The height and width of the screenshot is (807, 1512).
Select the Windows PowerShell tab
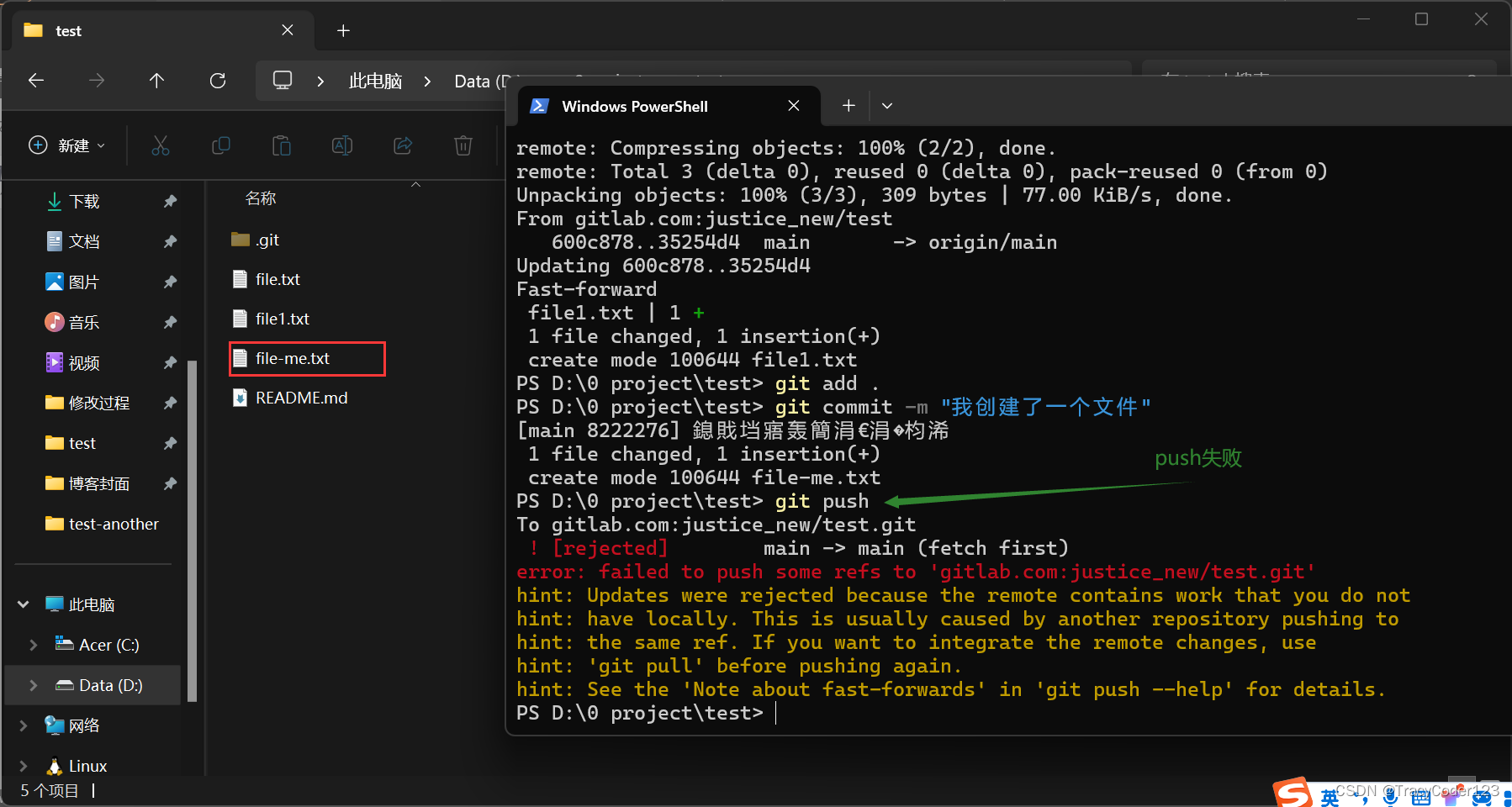point(669,106)
